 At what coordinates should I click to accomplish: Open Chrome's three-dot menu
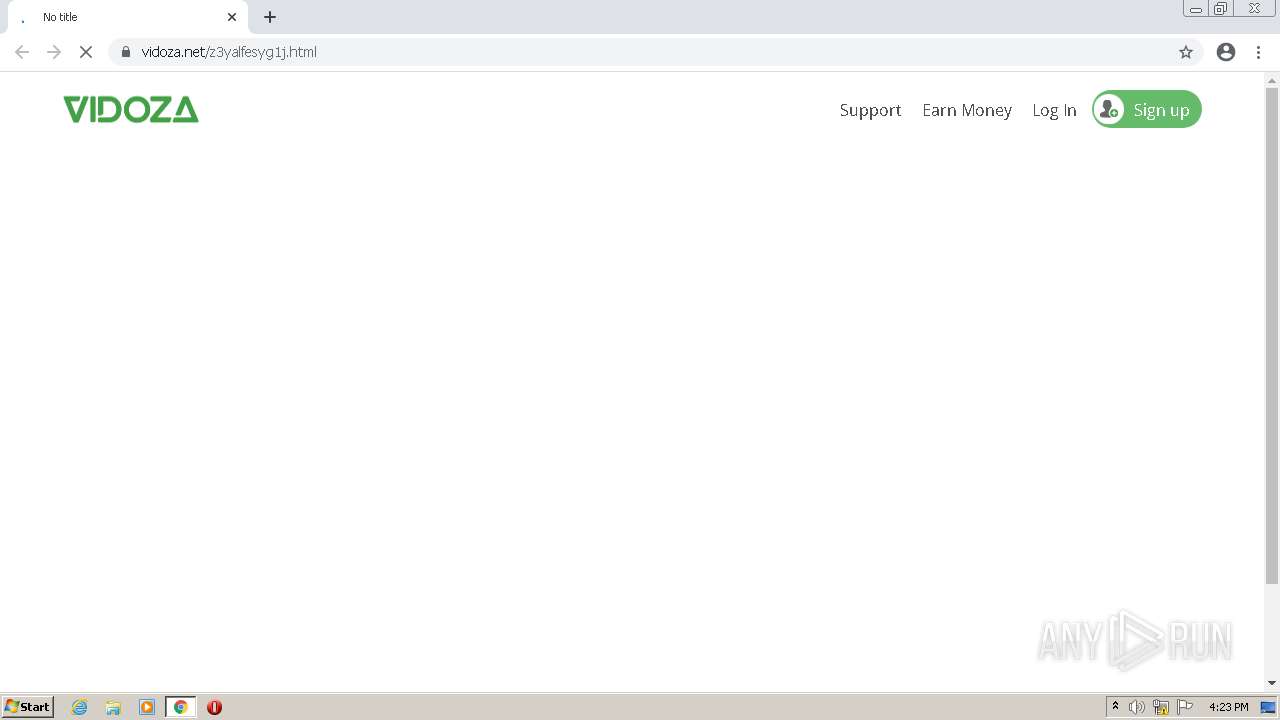1258,52
